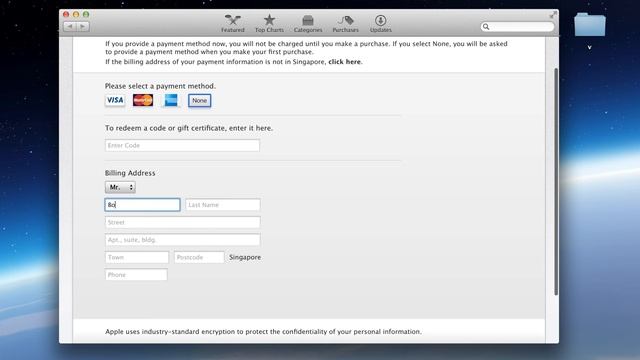Enter full screen with the corner arrows
This screenshot has height=360, width=640.
(553, 15)
